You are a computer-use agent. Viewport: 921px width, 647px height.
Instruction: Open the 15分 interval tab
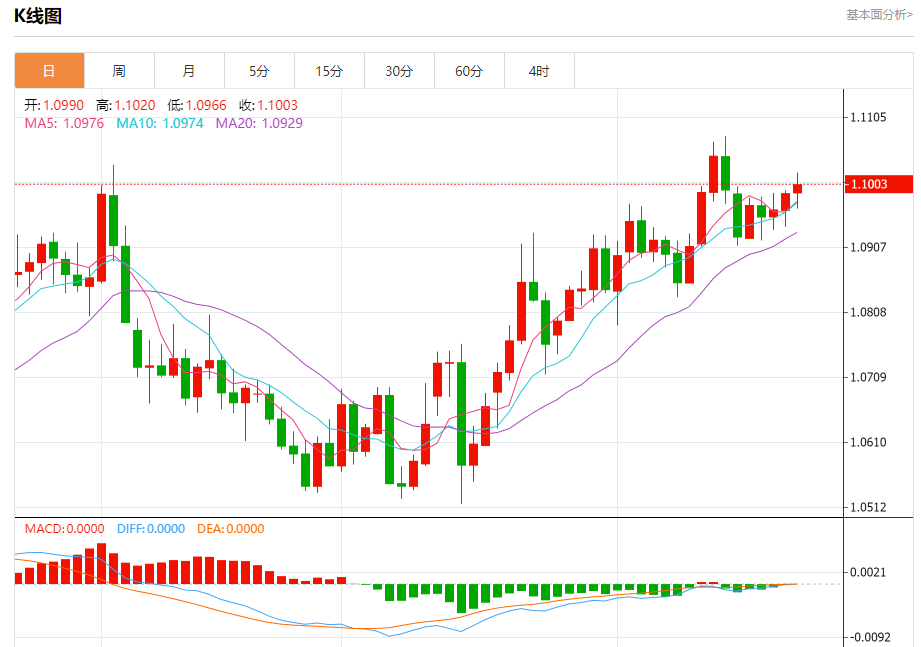[329, 71]
